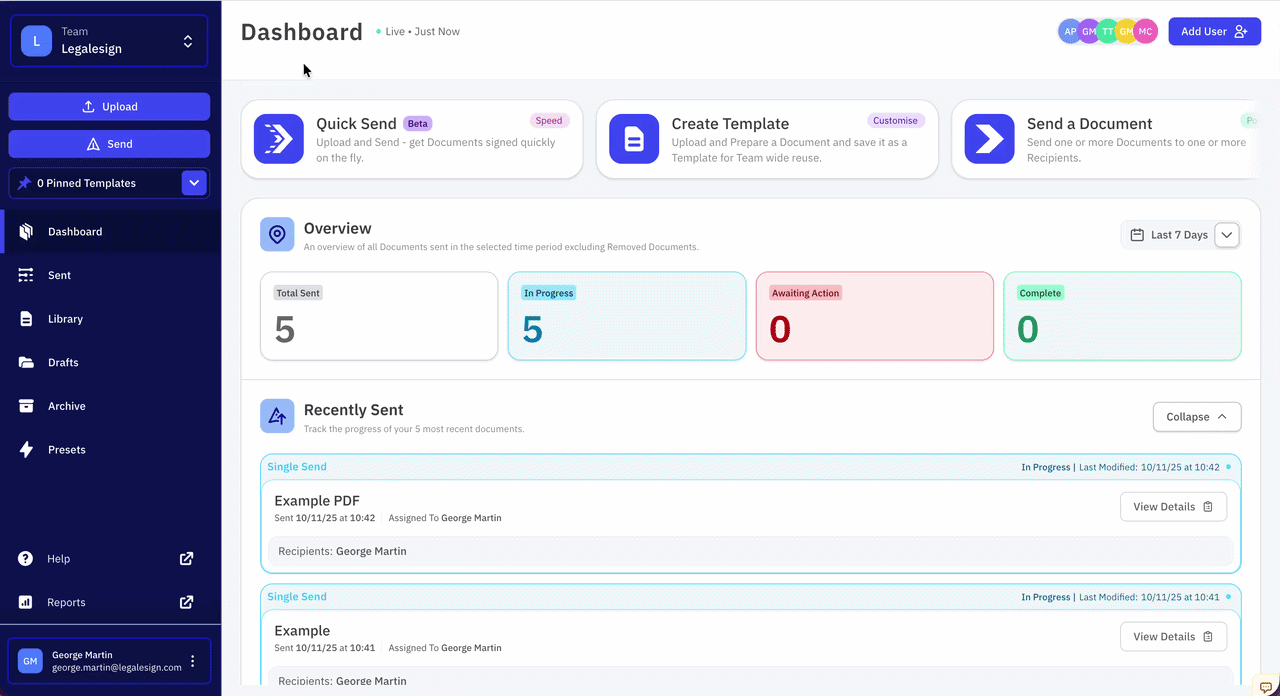
Task: View details for the Example PDF document
Action: 1165,506
